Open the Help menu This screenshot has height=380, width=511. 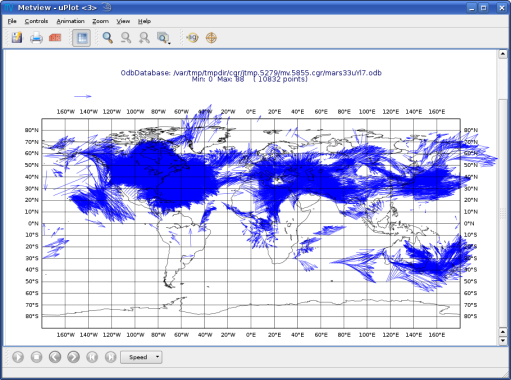(x=144, y=21)
